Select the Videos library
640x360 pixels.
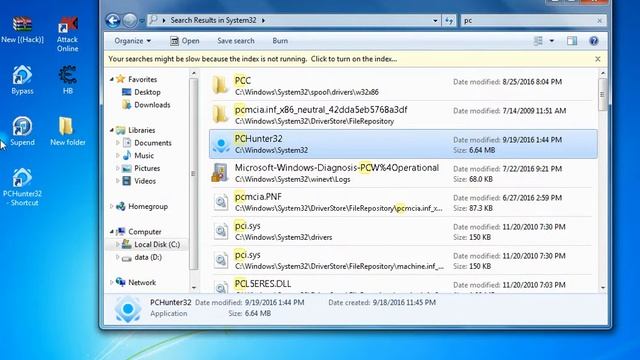[145, 181]
